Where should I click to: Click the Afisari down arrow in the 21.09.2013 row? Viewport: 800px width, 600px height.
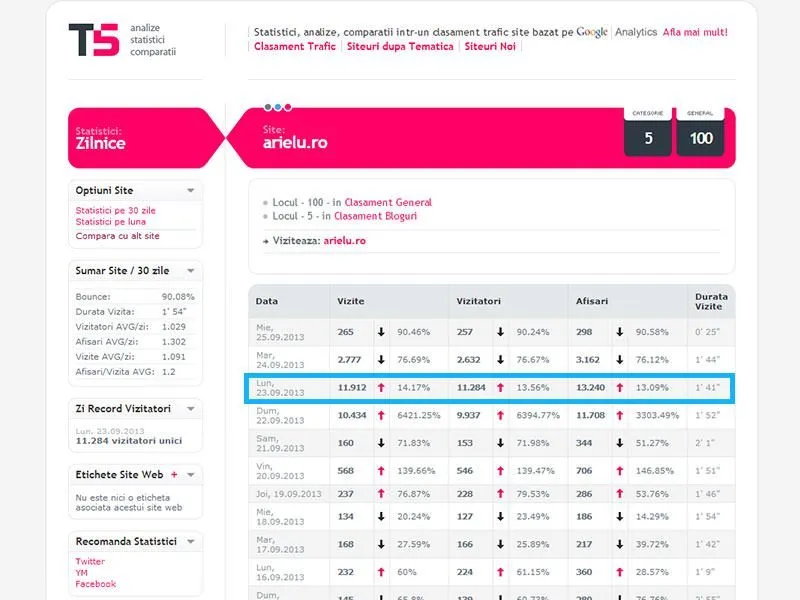click(x=620, y=443)
